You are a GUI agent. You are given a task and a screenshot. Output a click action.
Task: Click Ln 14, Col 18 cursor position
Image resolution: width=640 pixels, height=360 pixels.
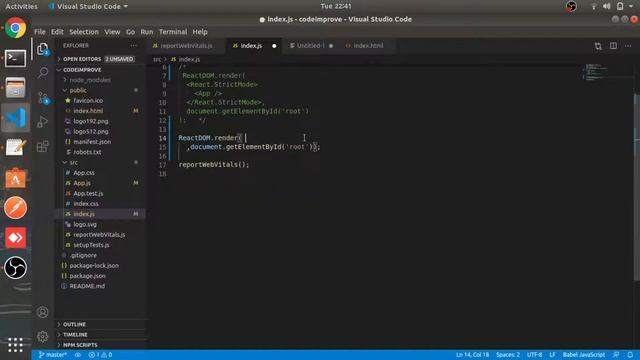[x=472, y=355]
